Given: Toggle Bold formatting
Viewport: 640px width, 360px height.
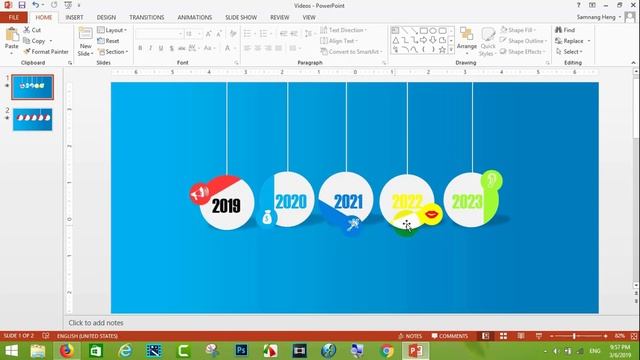Looking at the screenshot, I should (x=140, y=48).
